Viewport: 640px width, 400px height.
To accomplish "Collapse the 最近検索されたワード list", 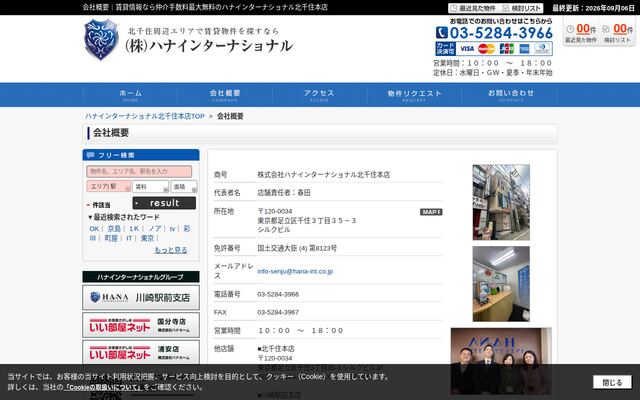I will click(124, 217).
